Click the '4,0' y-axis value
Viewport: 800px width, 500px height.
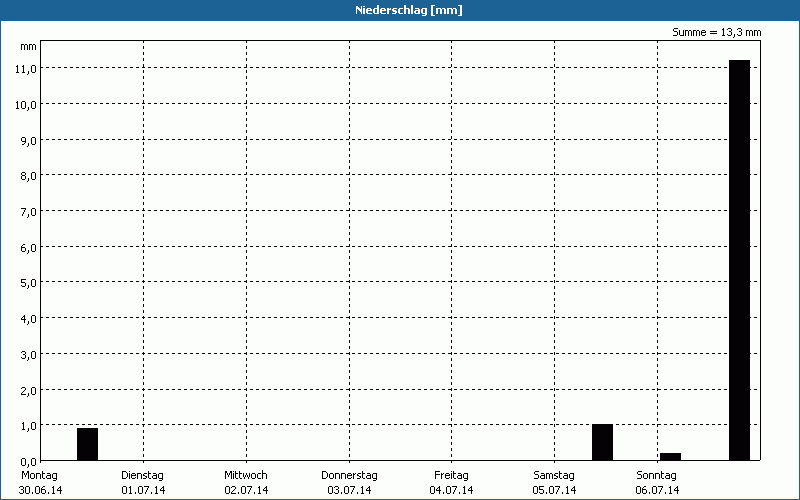[x=28, y=319]
